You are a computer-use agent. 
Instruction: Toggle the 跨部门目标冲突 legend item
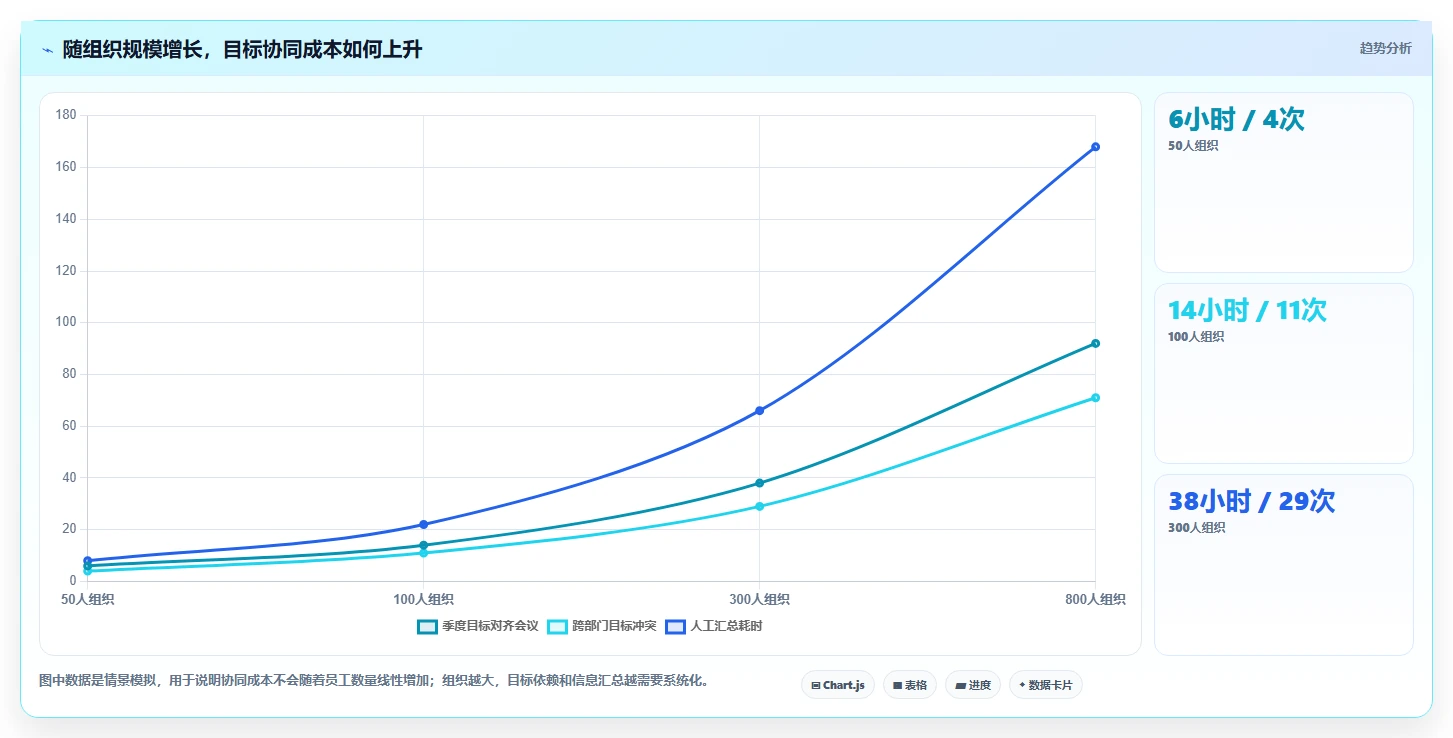coord(602,626)
